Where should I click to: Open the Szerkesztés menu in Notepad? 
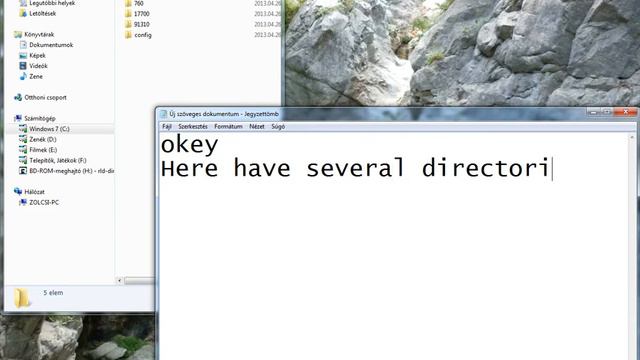pyautogui.click(x=193, y=127)
